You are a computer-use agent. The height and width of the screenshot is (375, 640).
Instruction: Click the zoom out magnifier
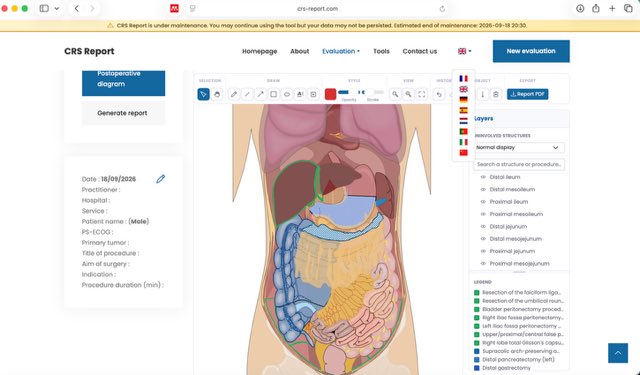(x=395, y=94)
